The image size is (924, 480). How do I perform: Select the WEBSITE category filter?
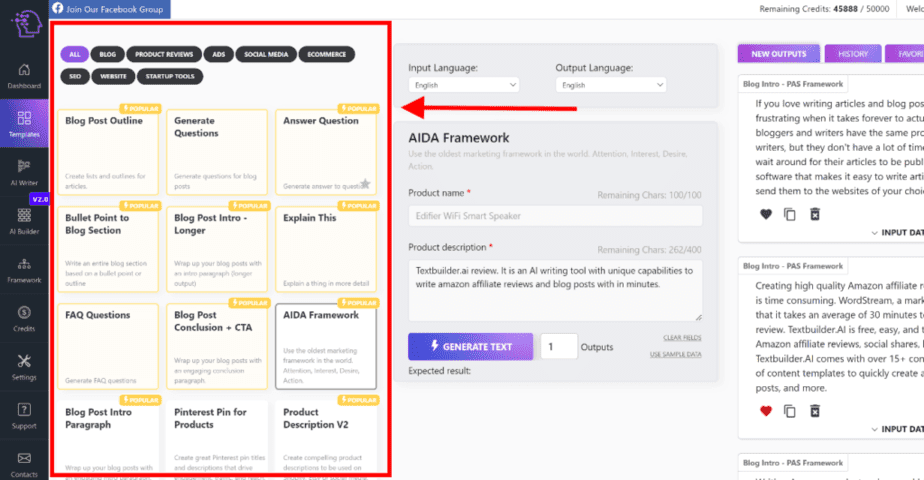(x=113, y=76)
